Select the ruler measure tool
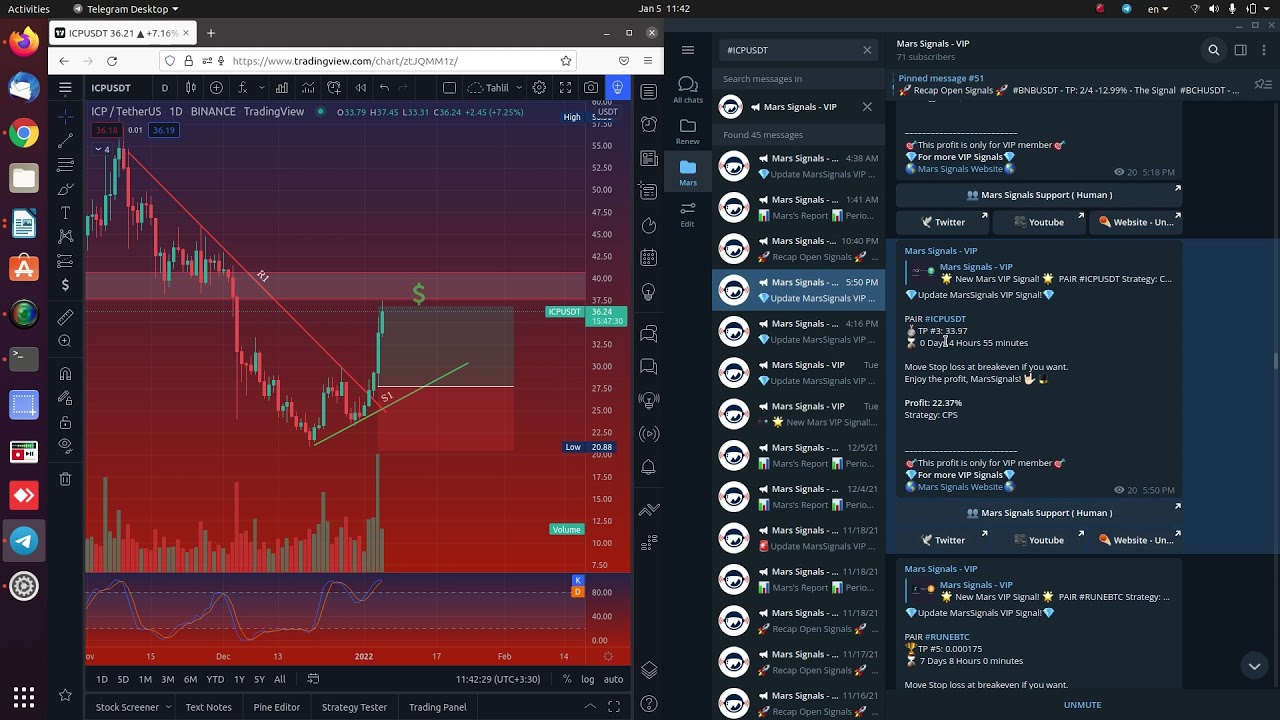Screen dimensions: 1280x720 tap(65, 317)
